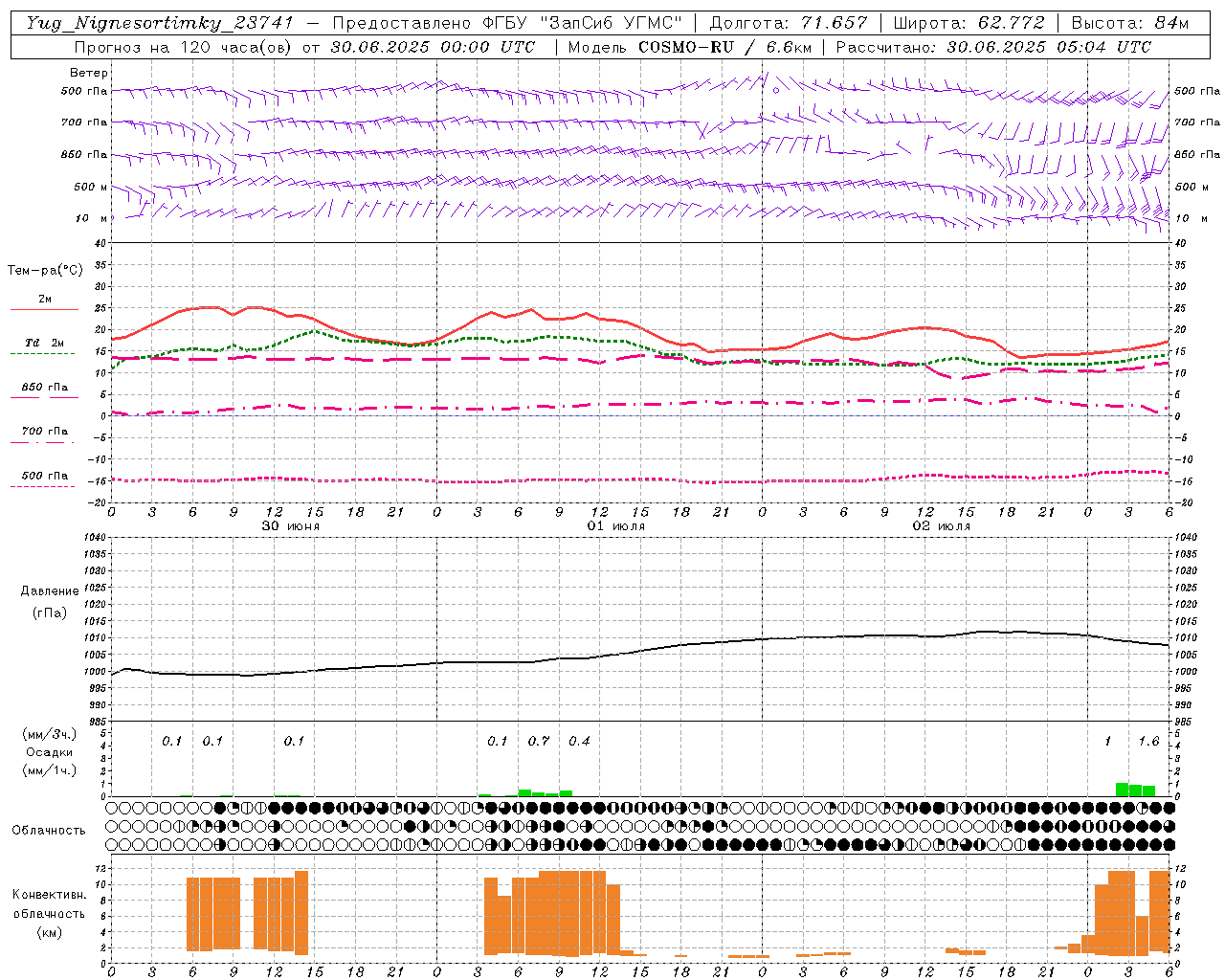Click the station title Yug_Nignesortimky_23741

point(160,23)
